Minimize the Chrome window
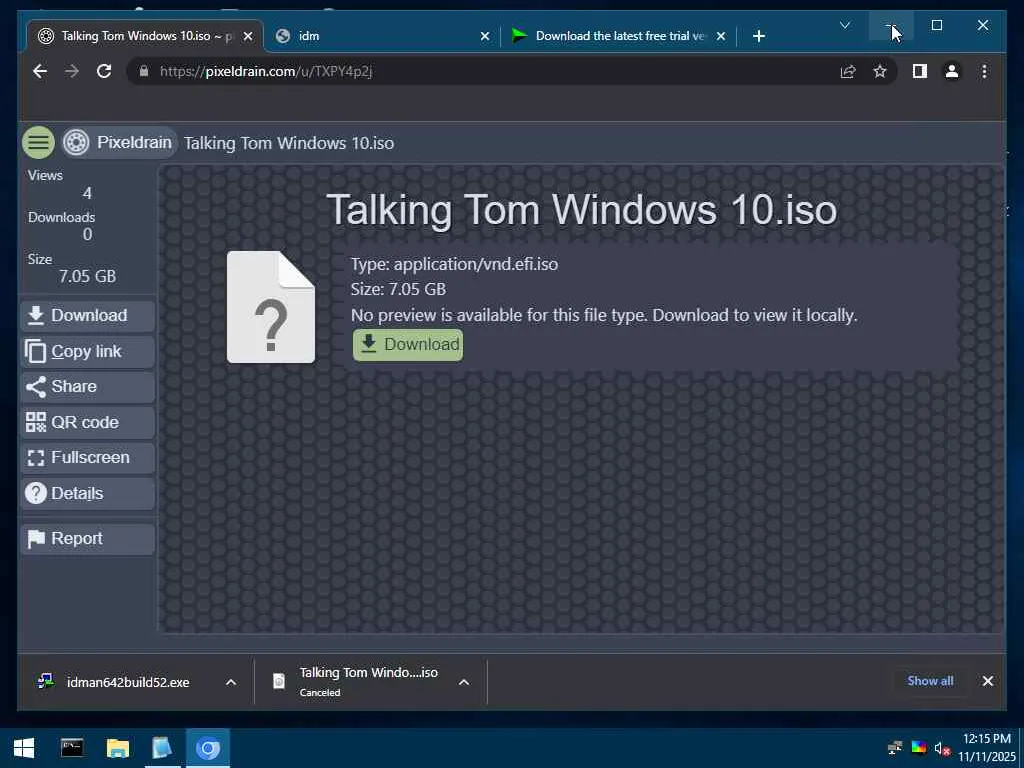Image resolution: width=1024 pixels, height=768 pixels. pos(891,25)
